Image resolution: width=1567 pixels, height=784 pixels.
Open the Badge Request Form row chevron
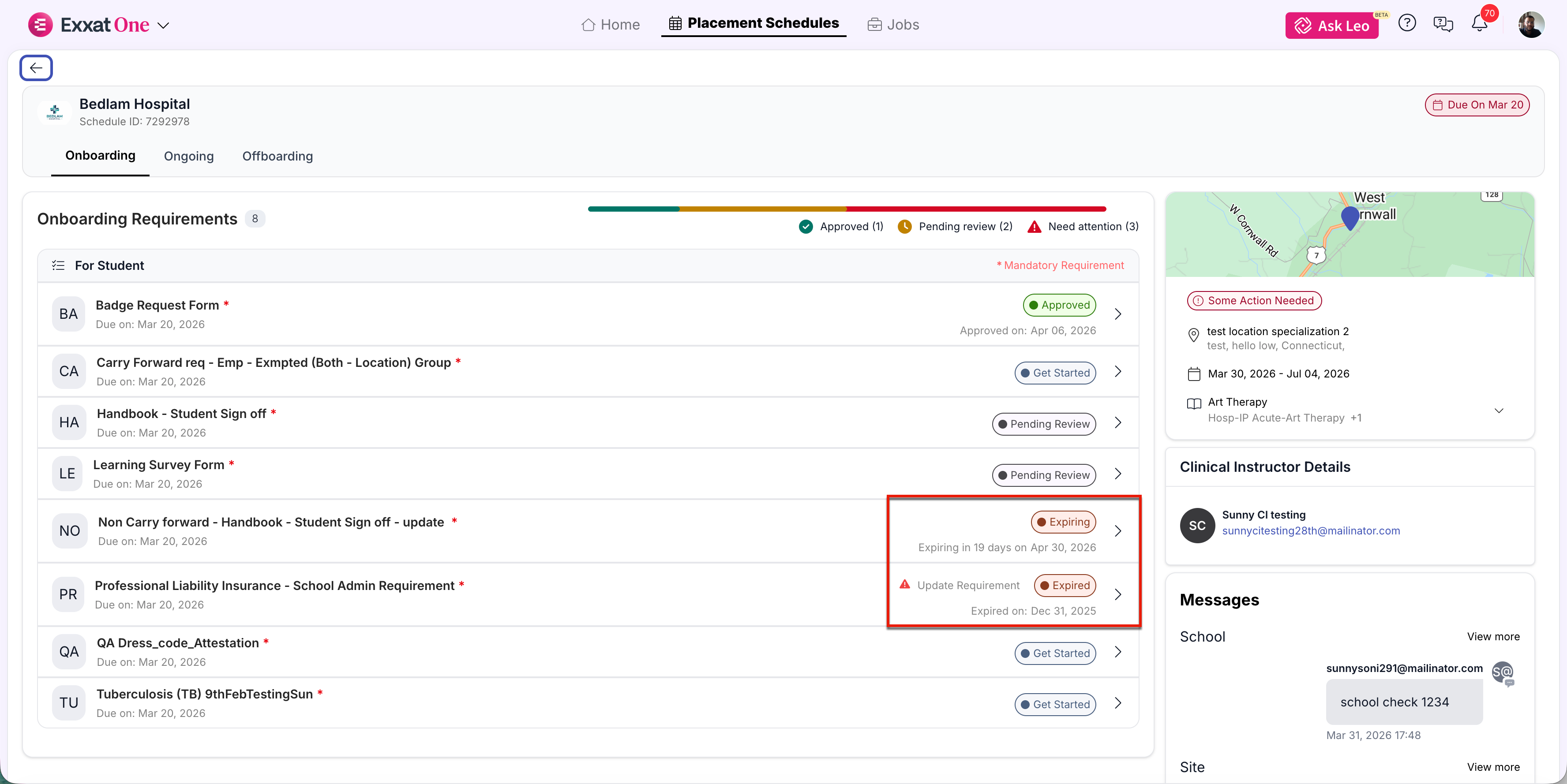pos(1117,314)
